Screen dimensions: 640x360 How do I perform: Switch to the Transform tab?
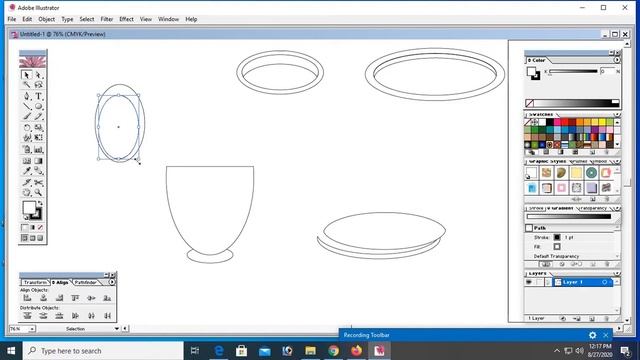pos(35,282)
